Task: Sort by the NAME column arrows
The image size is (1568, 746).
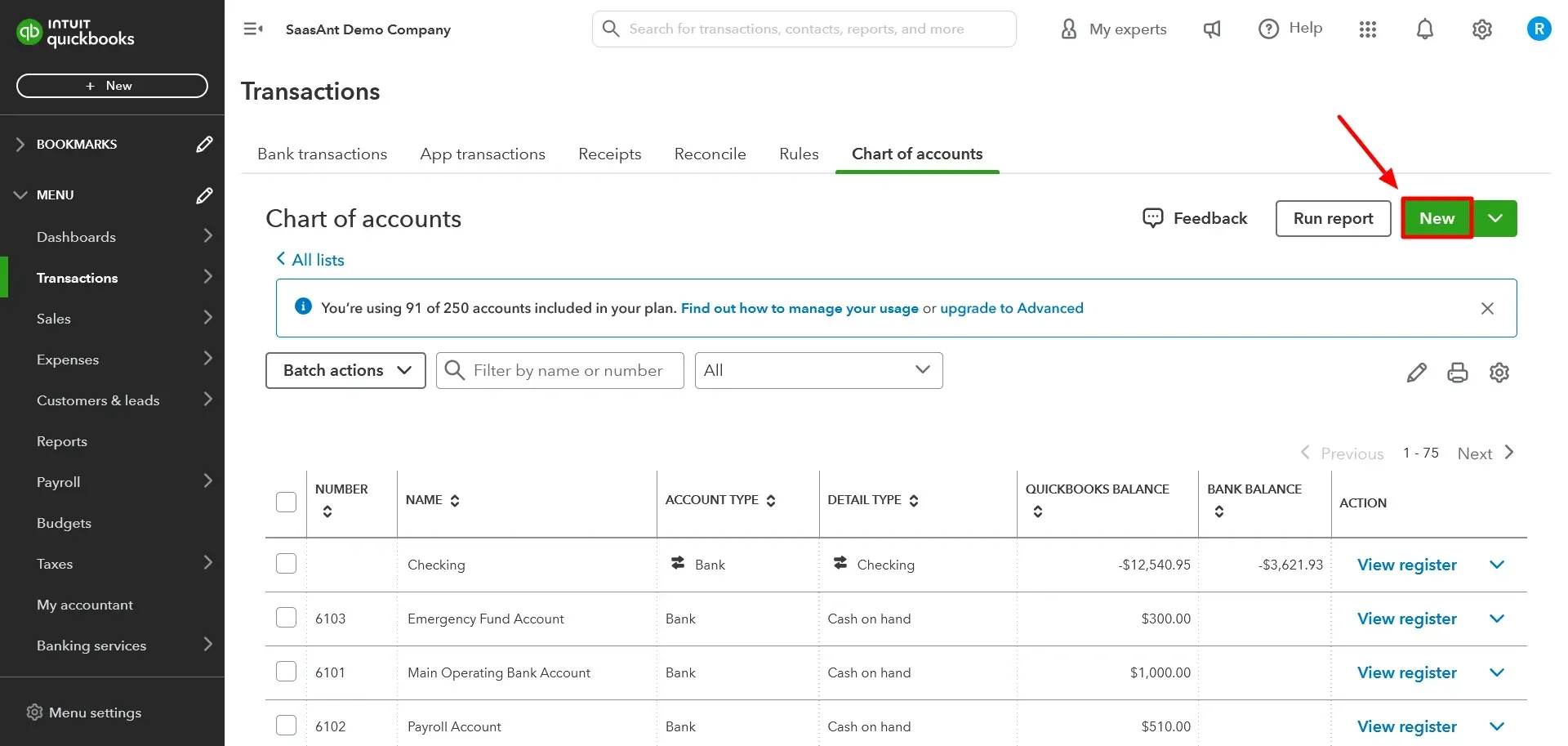Action: (x=455, y=500)
